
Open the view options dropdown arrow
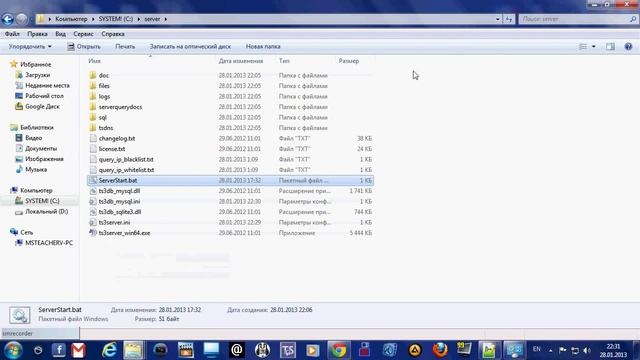(x=593, y=47)
